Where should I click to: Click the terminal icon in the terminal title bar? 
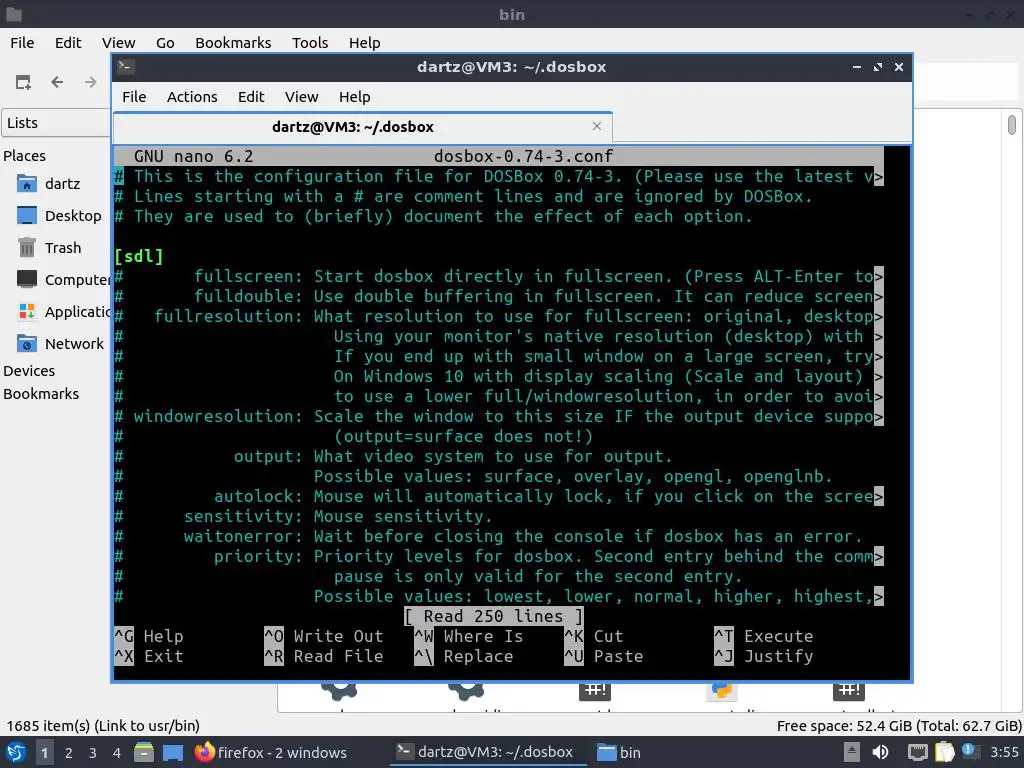pos(126,67)
